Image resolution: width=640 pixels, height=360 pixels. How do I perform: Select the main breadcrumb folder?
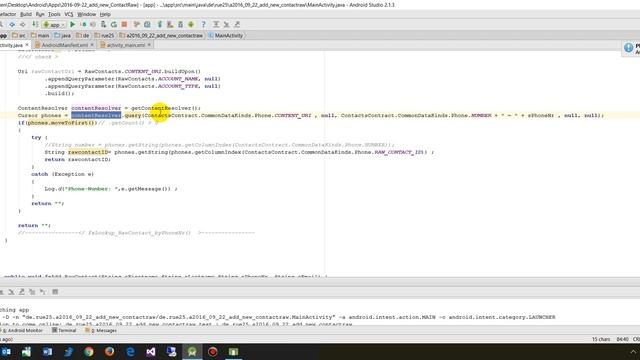click(x=40, y=36)
